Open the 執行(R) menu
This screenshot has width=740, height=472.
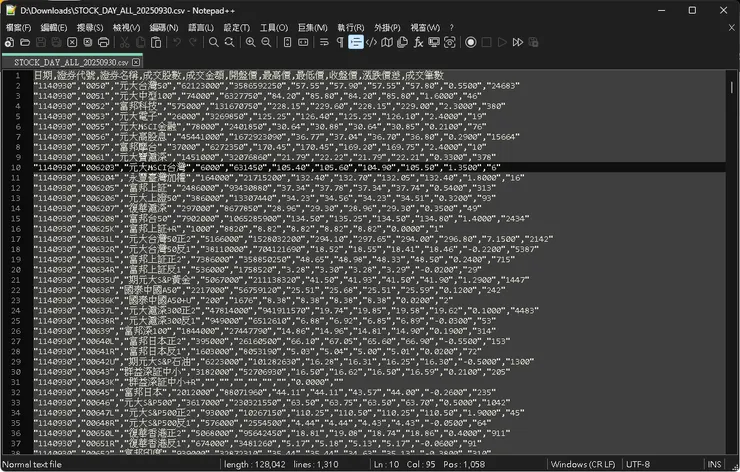pyautogui.click(x=351, y=27)
